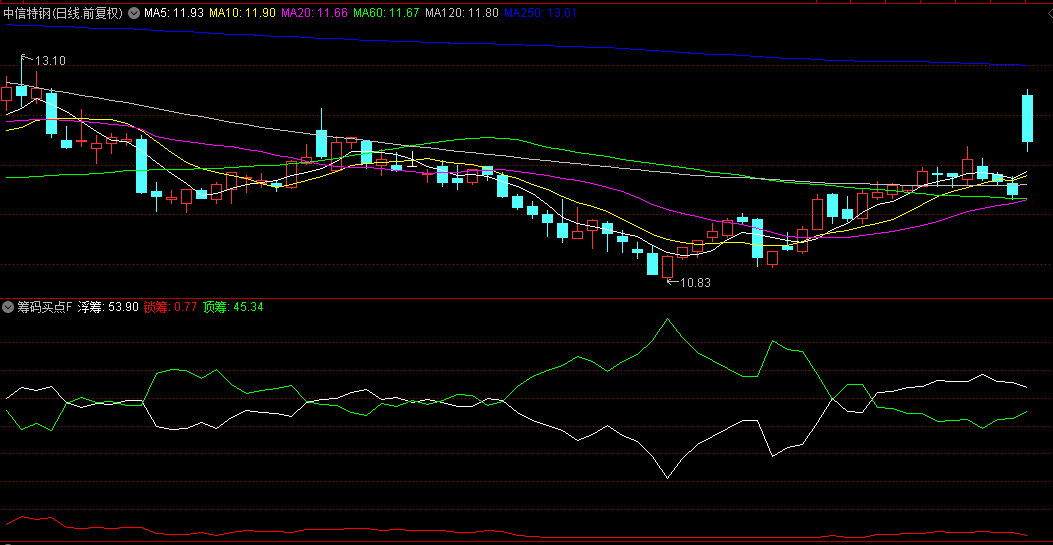Click the red 锁筹: 0.77 value
Viewport: 1053px width, 545px height.
(171, 307)
